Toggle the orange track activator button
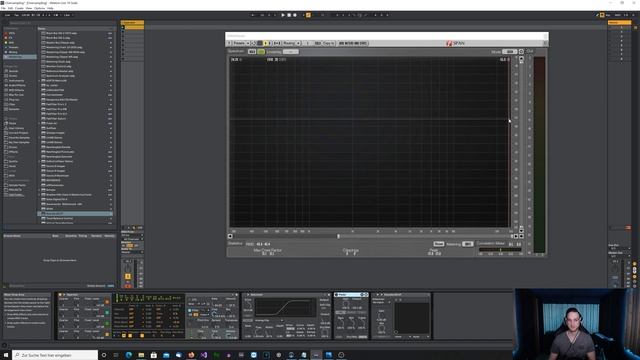Viewport: 640px width, 360px height. point(128,276)
